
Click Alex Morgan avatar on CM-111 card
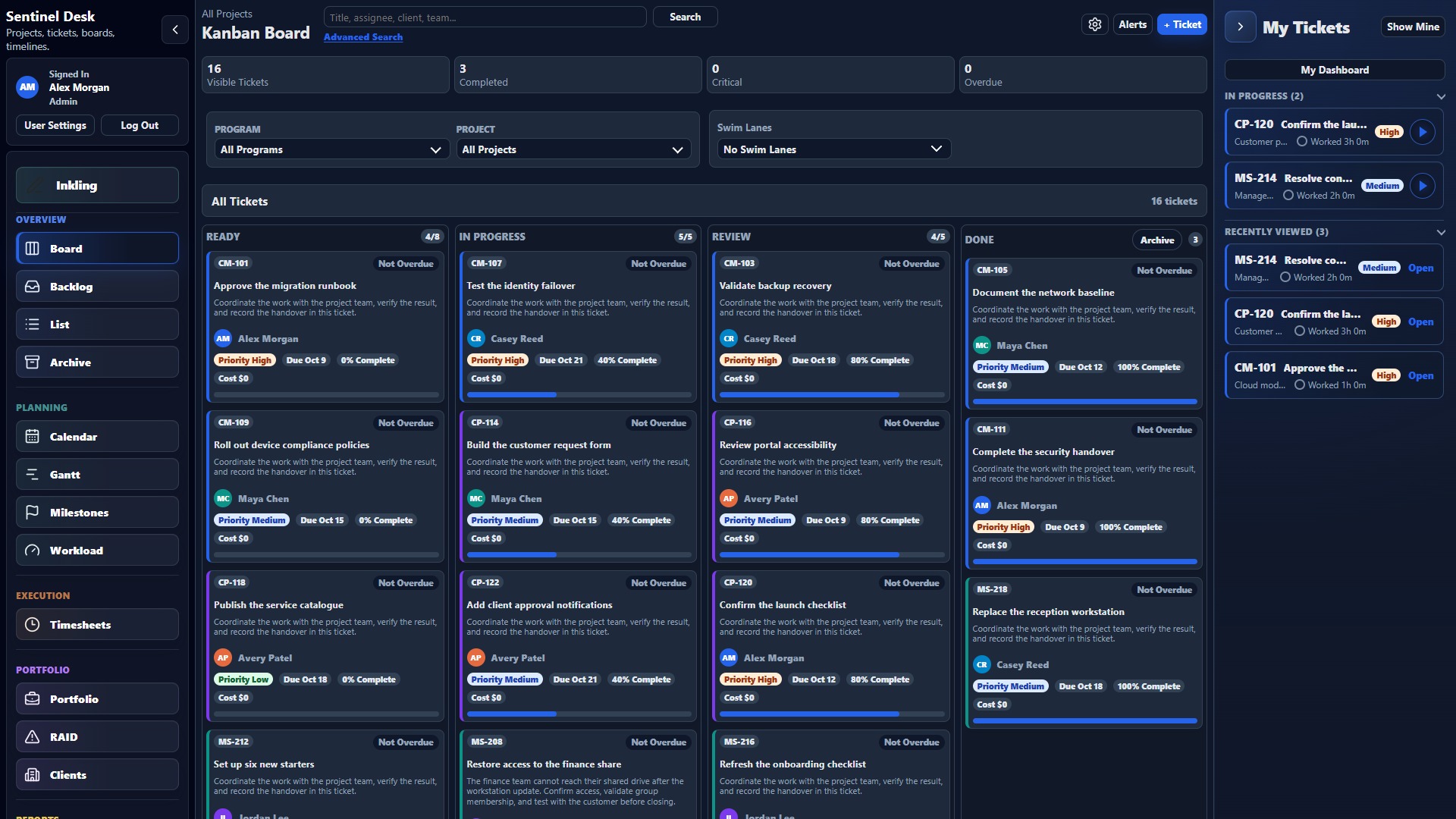tap(982, 506)
